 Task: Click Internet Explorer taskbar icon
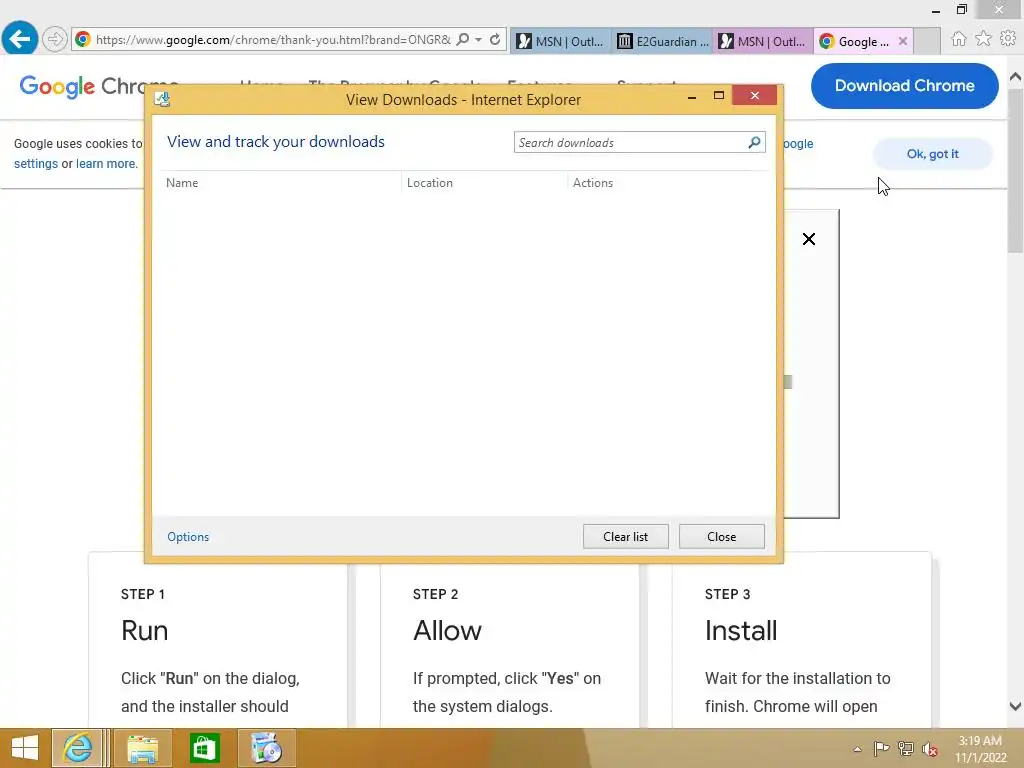pos(77,748)
